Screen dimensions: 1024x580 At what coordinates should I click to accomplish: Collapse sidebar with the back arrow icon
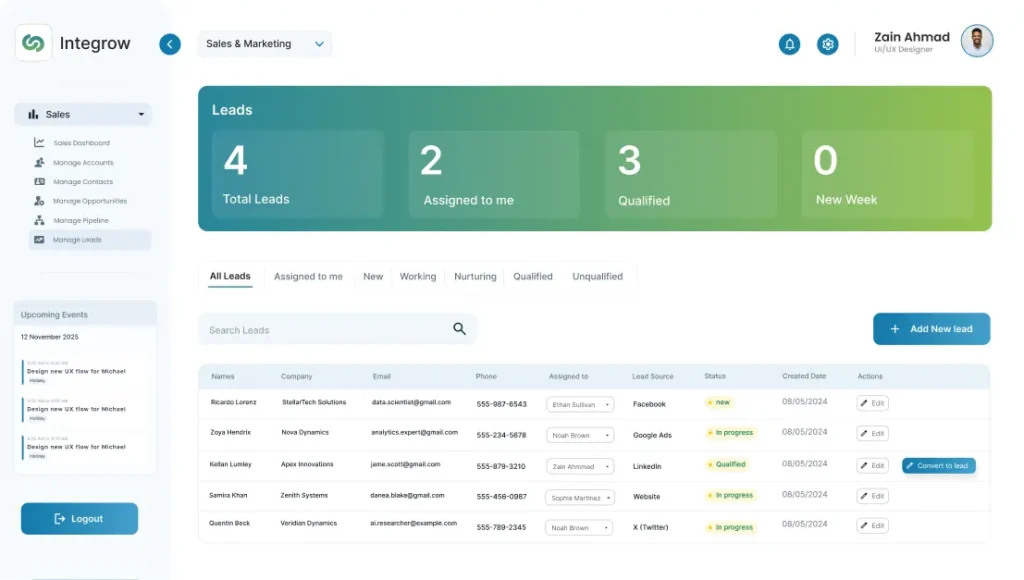tap(170, 44)
